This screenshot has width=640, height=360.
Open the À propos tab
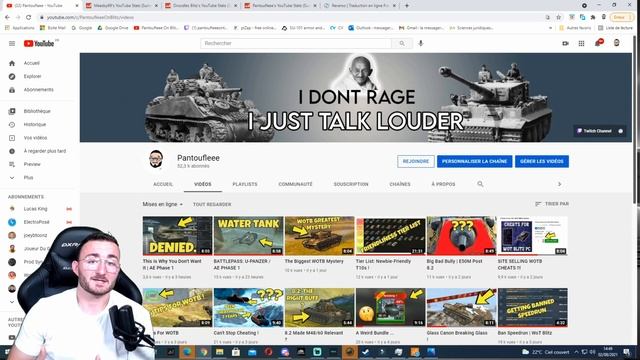coord(443,184)
